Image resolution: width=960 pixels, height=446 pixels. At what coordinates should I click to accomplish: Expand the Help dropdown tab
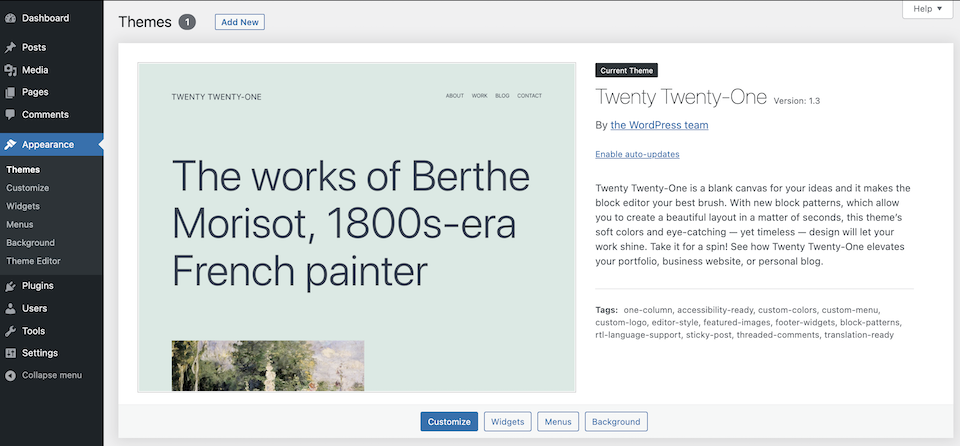point(927,9)
